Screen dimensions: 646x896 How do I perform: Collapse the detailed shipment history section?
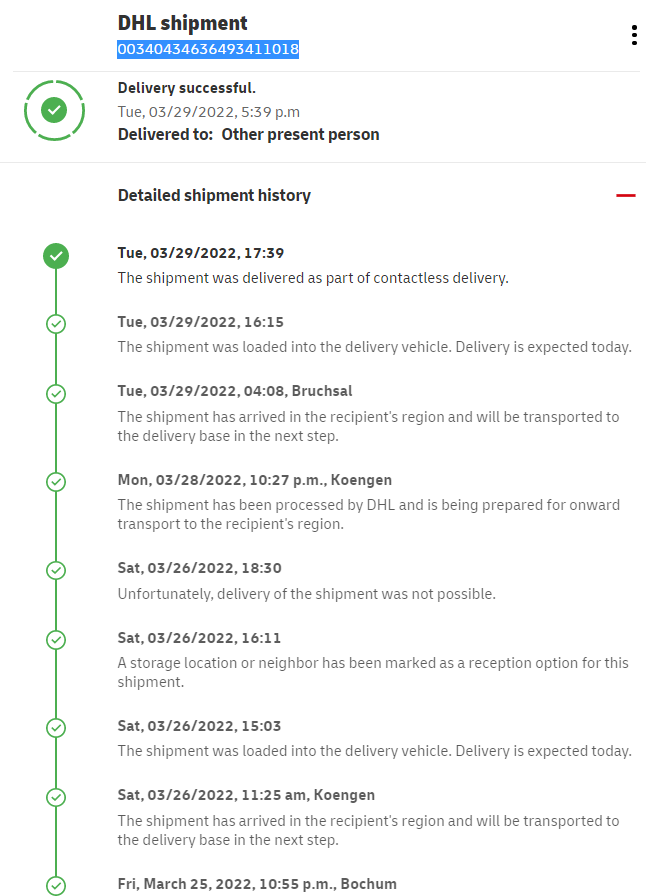[x=626, y=196]
